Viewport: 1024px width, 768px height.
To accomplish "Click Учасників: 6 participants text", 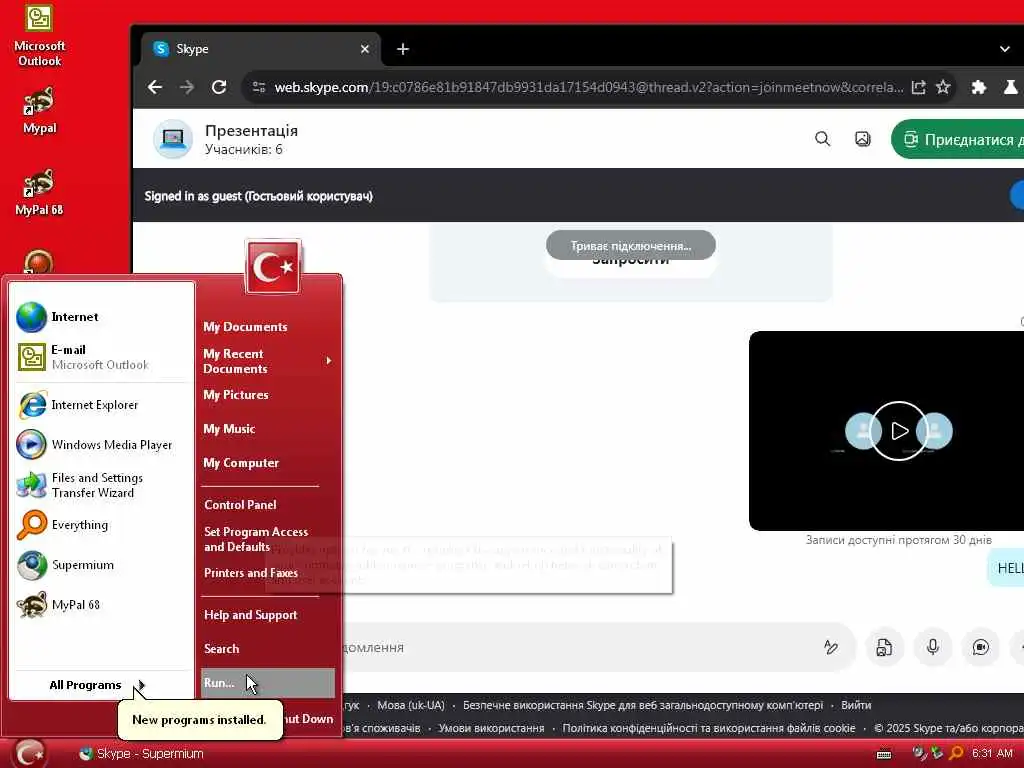I will coord(244,150).
